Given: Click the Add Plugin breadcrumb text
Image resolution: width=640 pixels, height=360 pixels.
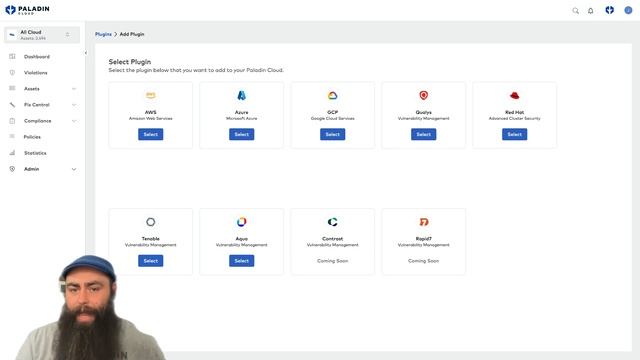Looking at the screenshot, I should (132, 34).
